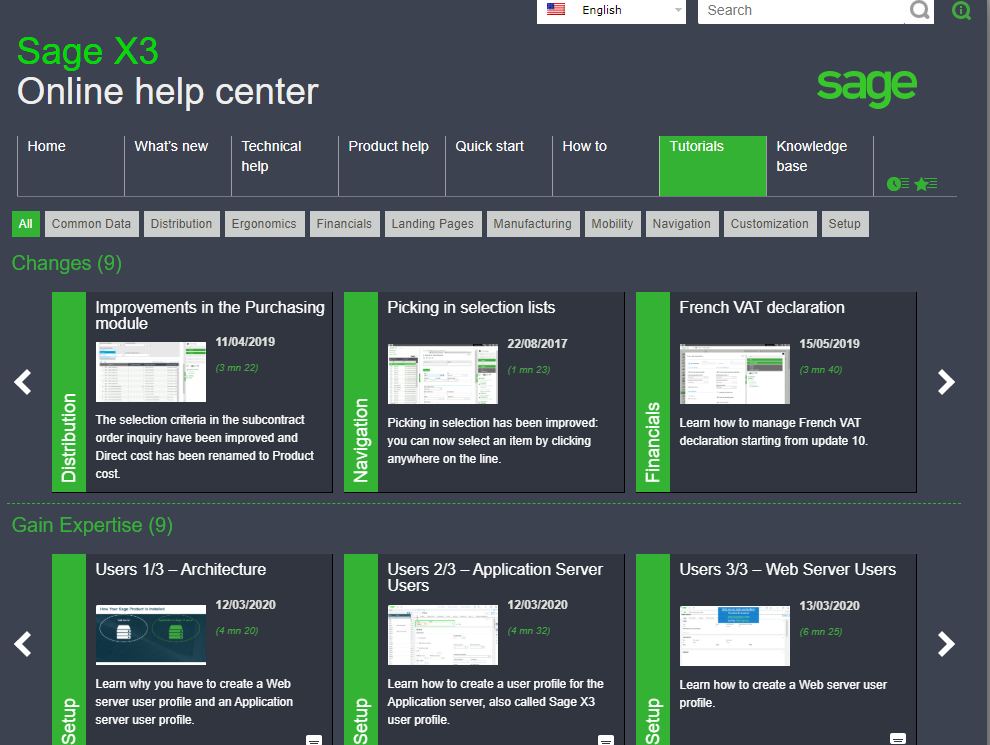Click title Users 2/3 – Application Server Users
The height and width of the screenshot is (745, 990).
[x=495, y=577]
